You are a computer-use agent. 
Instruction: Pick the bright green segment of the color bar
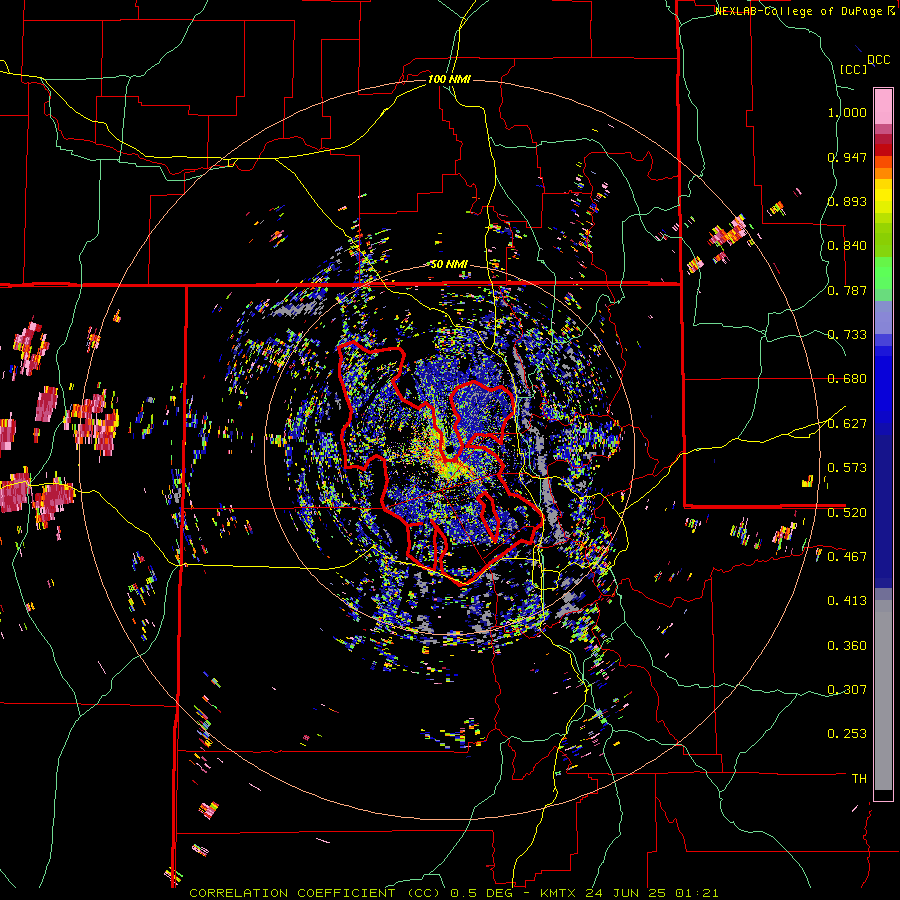click(883, 273)
